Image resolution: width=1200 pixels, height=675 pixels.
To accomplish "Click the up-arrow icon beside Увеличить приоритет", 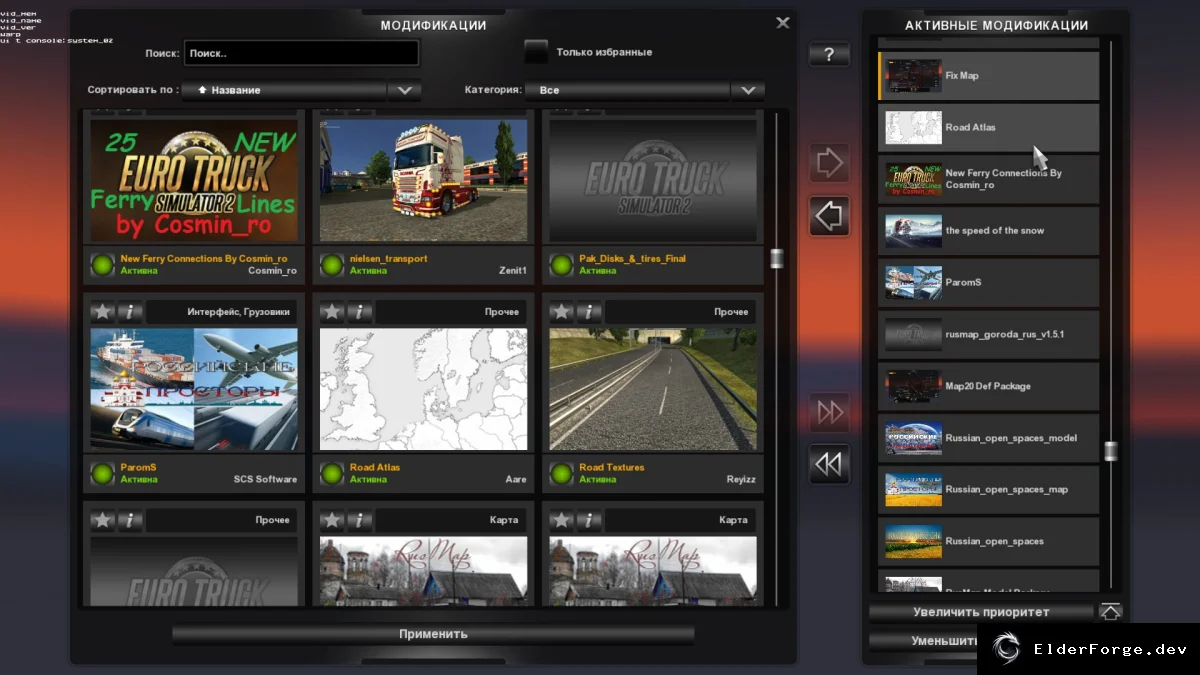I will [1110, 611].
